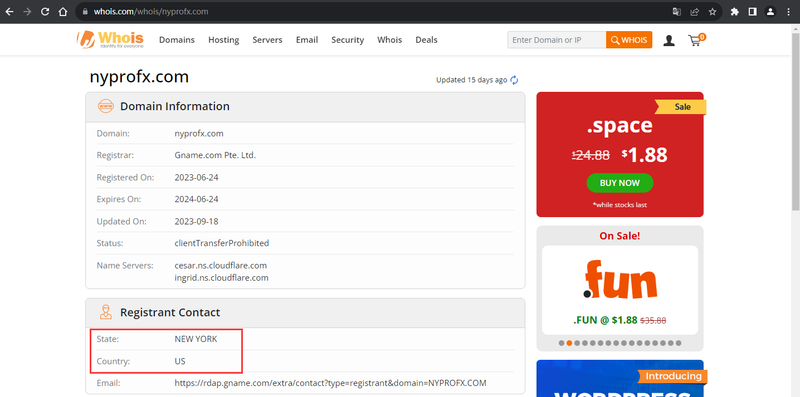Click BUY NOW on .space ad
Image resolution: width=800 pixels, height=397 pixels.
620,183
